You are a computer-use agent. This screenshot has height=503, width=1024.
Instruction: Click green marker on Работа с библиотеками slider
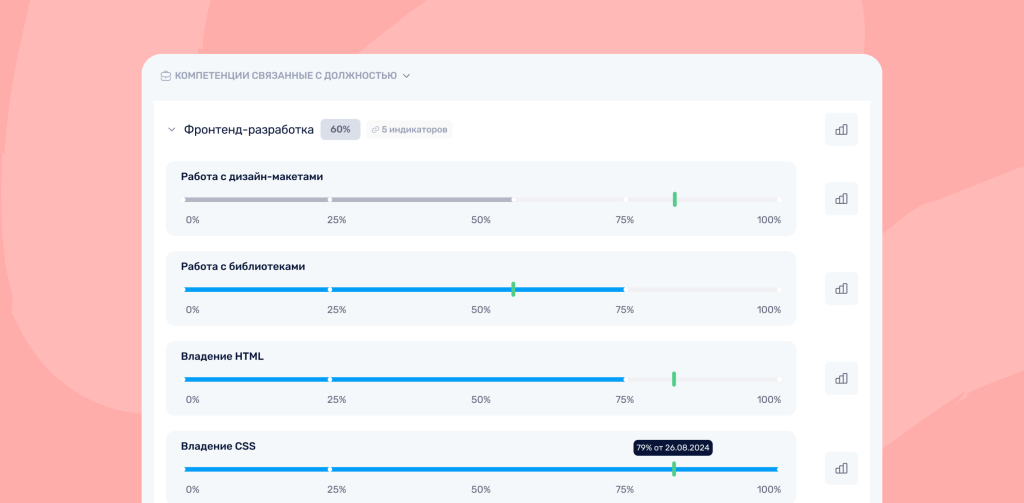point(513,289)
